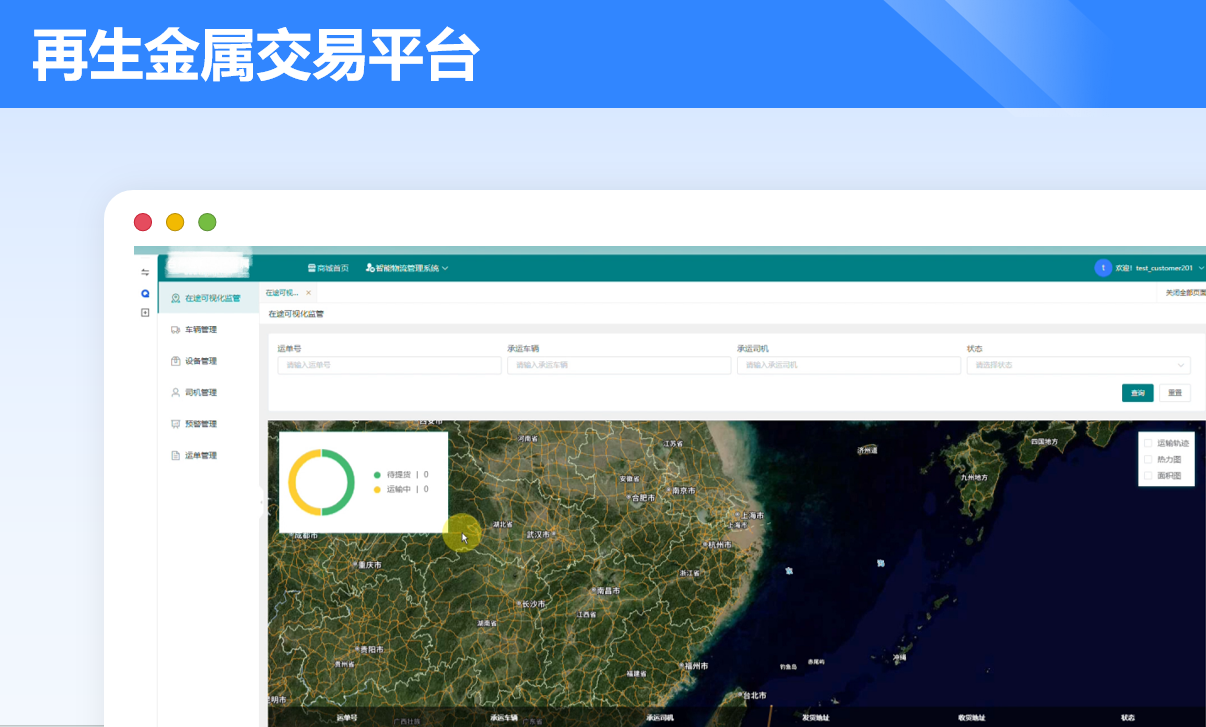This screenshot has width=1206, height=727.
Task: Click 收货地址 table column header
Action: tap(971, 717)
